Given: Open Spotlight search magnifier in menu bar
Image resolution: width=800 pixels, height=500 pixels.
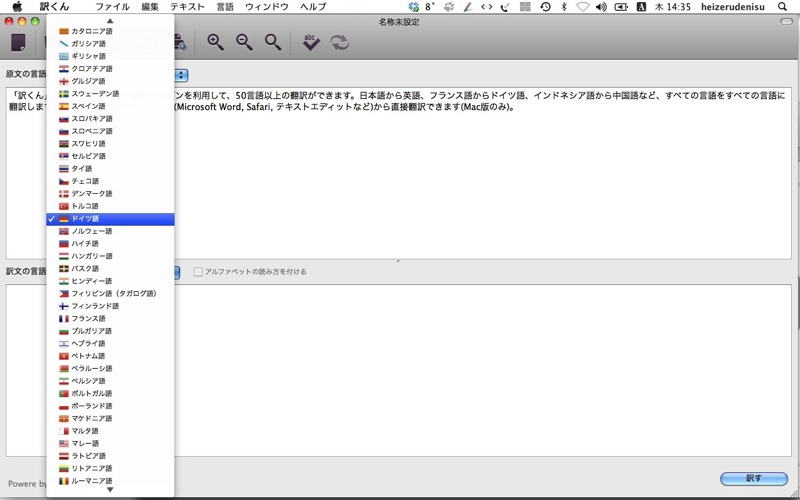Looking at the screenshot, I should pyautogui.click(x=782, y=7).
